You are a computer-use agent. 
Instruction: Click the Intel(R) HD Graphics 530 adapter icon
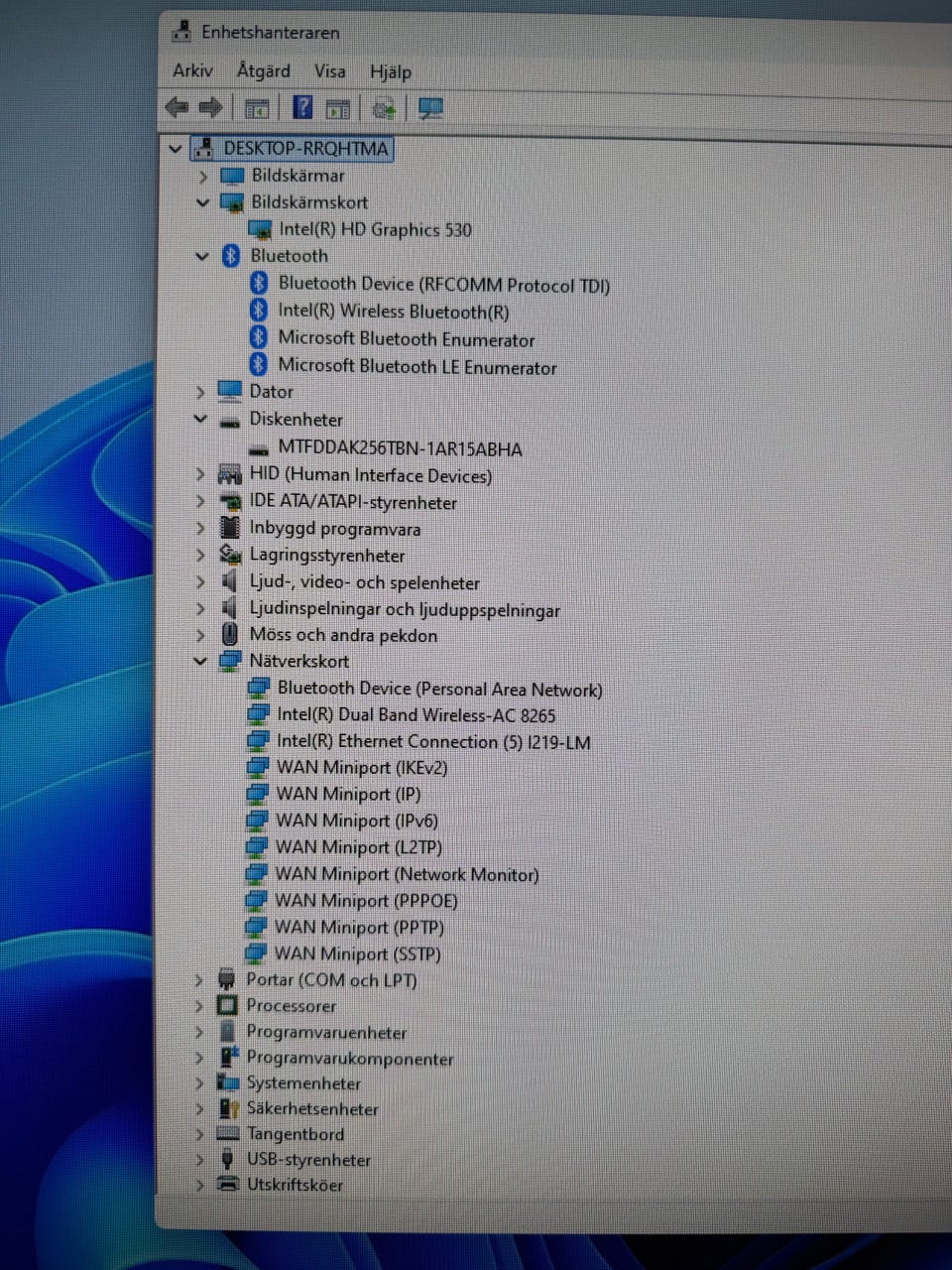coord(259,229)
